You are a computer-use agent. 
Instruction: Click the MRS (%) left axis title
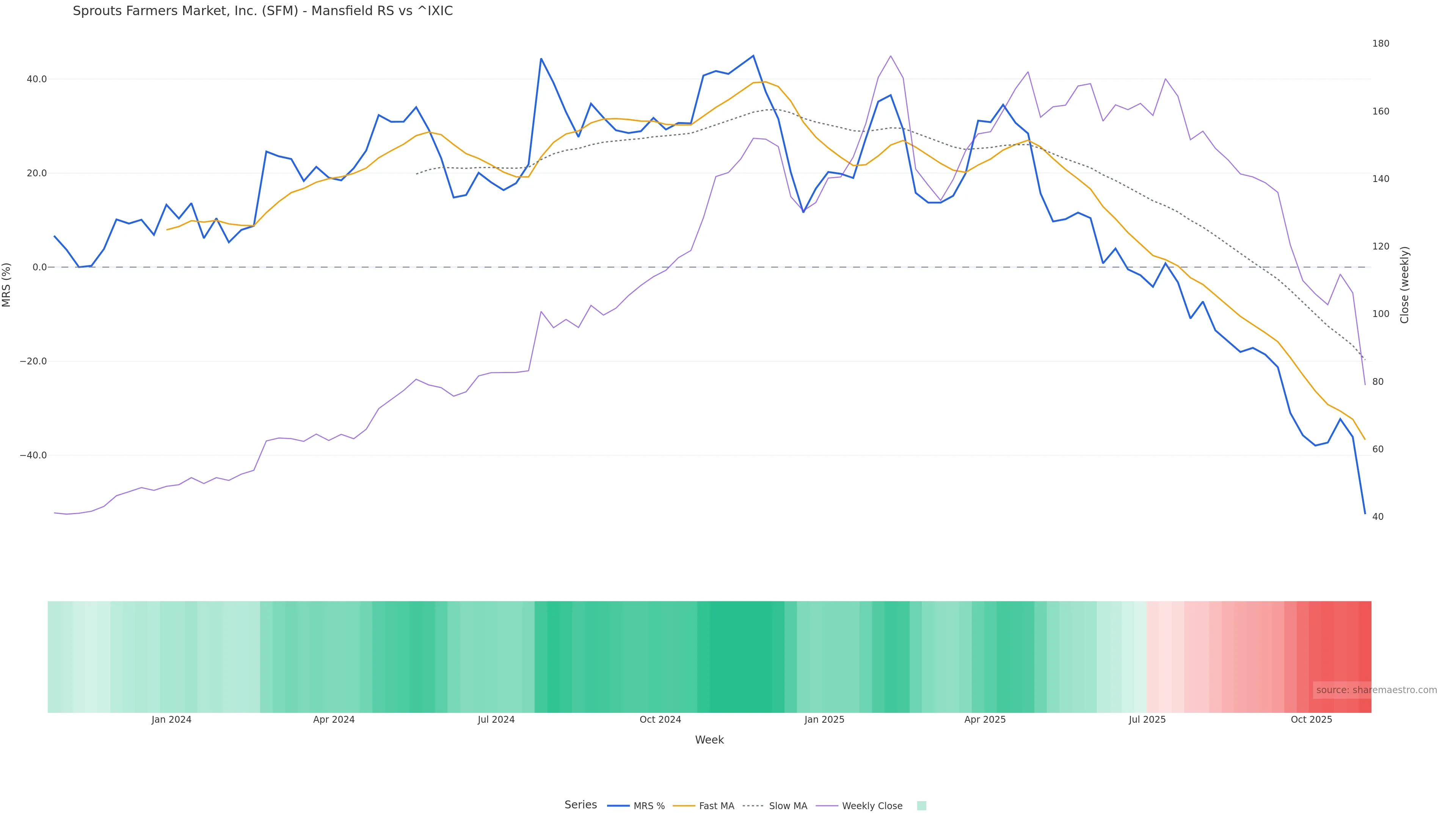pos(7,284)
